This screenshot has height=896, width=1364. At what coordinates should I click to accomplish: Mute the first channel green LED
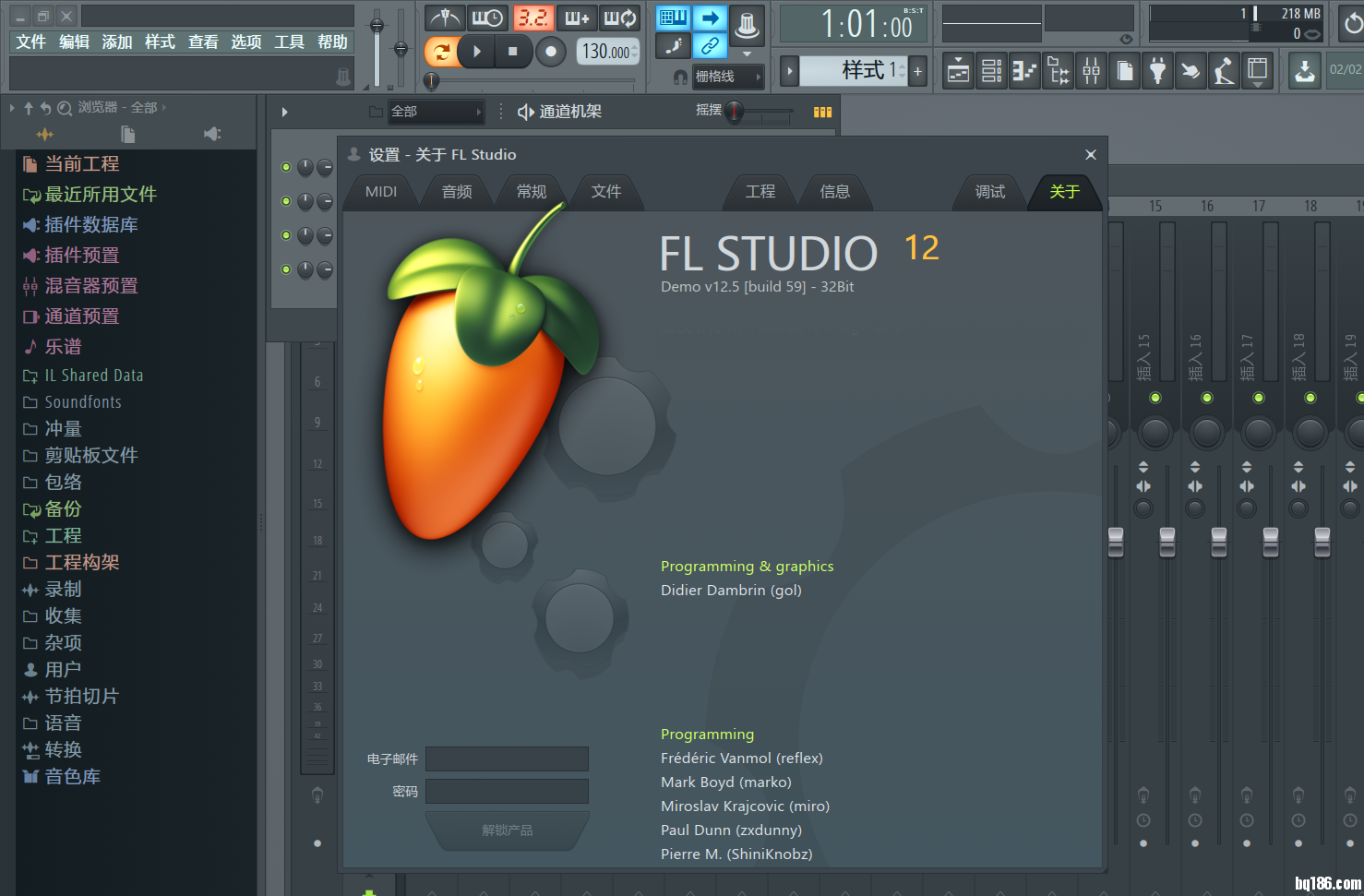[286, 167]
